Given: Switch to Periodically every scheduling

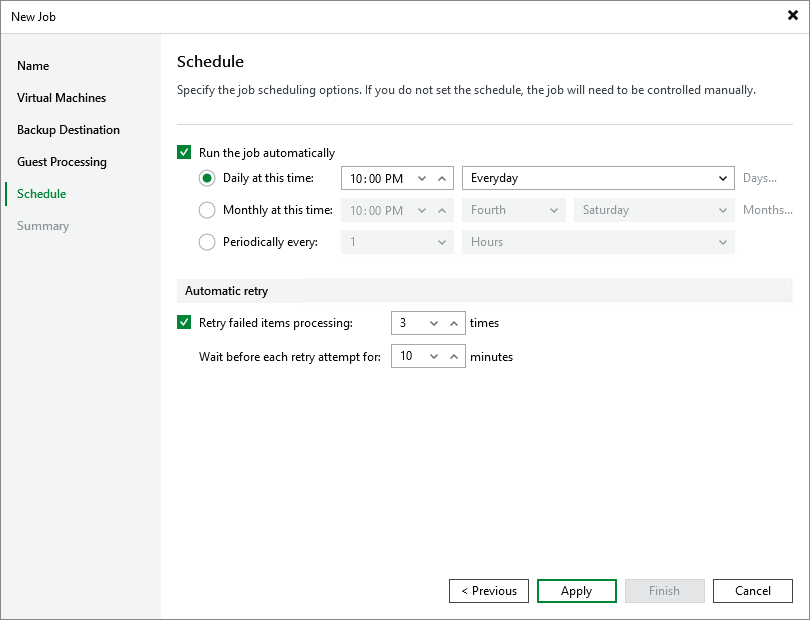Looking at the screenshot, I should [207, 242].
